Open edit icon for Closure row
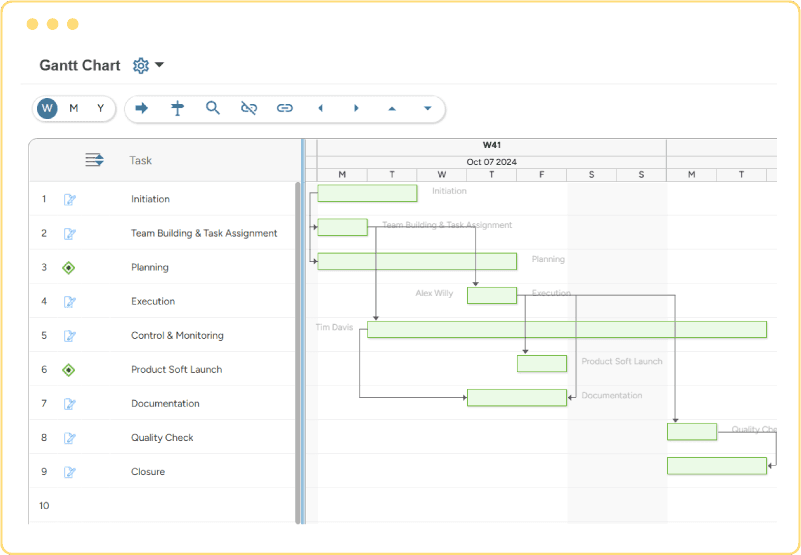Image resolution: width=801 pixels, height=555 pixels. [x=69, y=472]
